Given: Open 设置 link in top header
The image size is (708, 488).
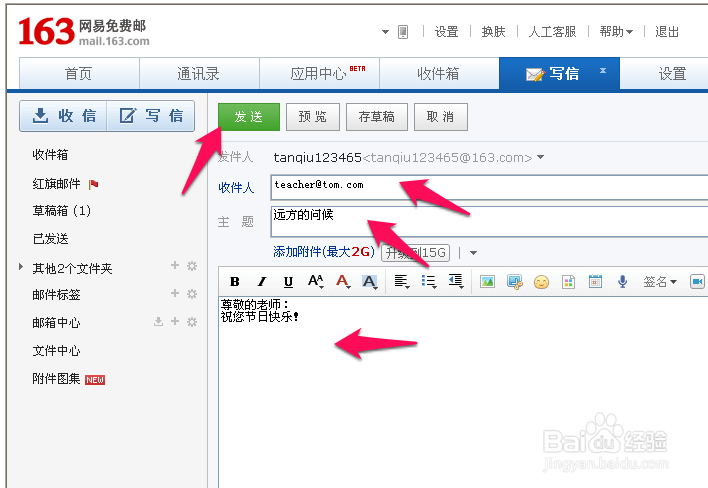Looking at the screenshot, I should click(x=447, y=32).
